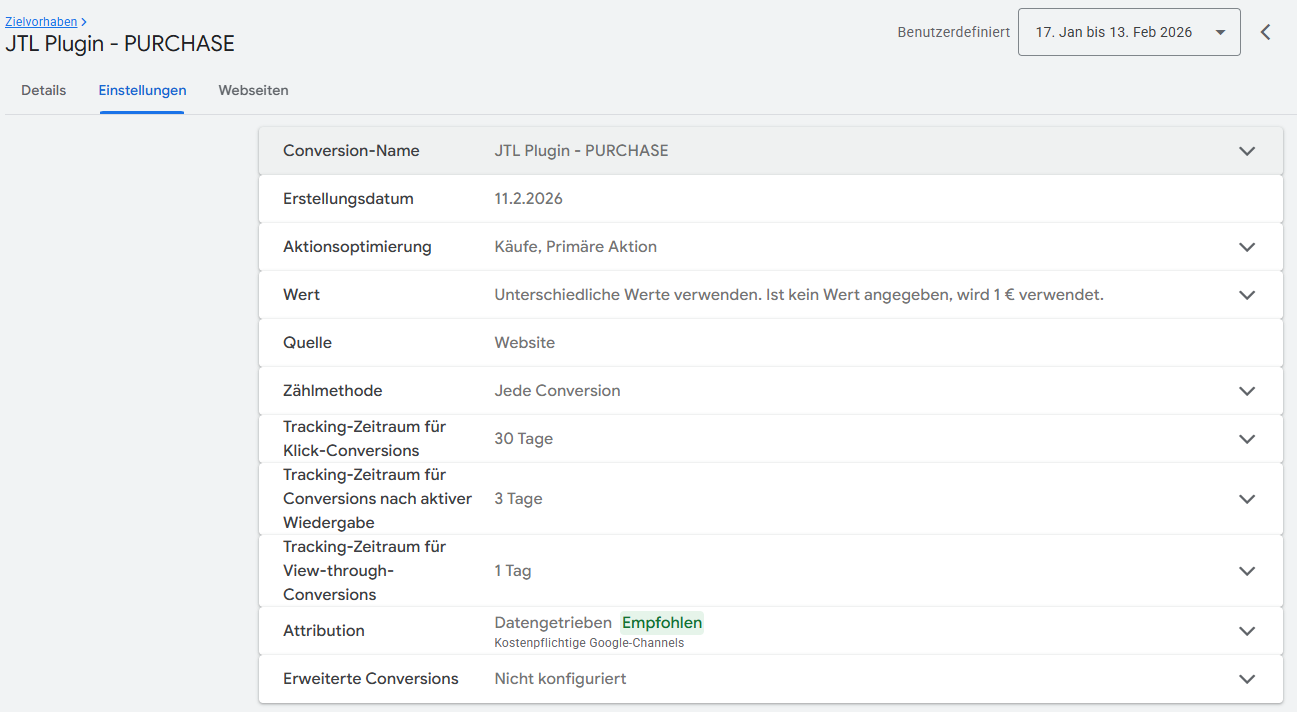Expand the Aktionsoptimierung row chevron

[x=1247, y=247]
